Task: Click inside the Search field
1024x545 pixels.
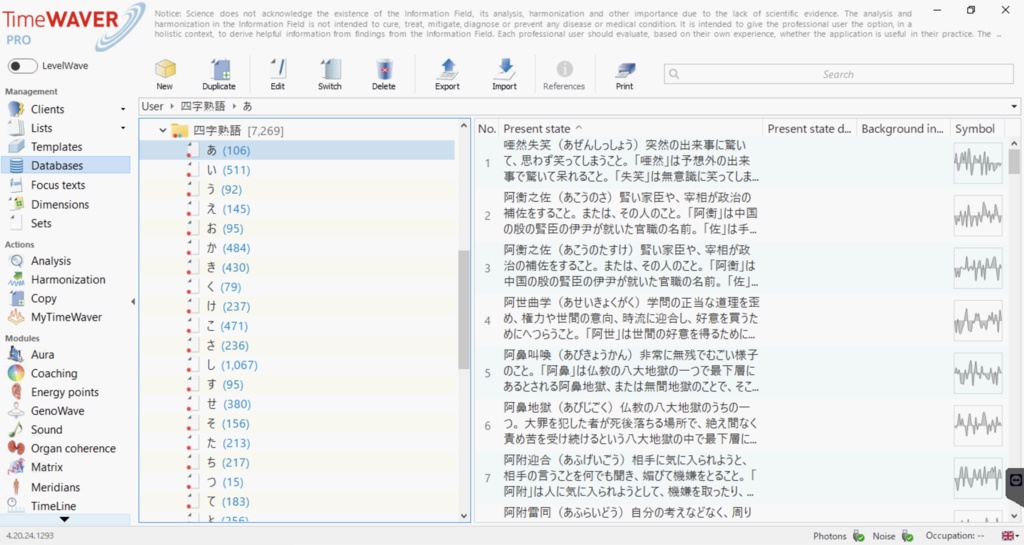Action: (x=839, y=74)
